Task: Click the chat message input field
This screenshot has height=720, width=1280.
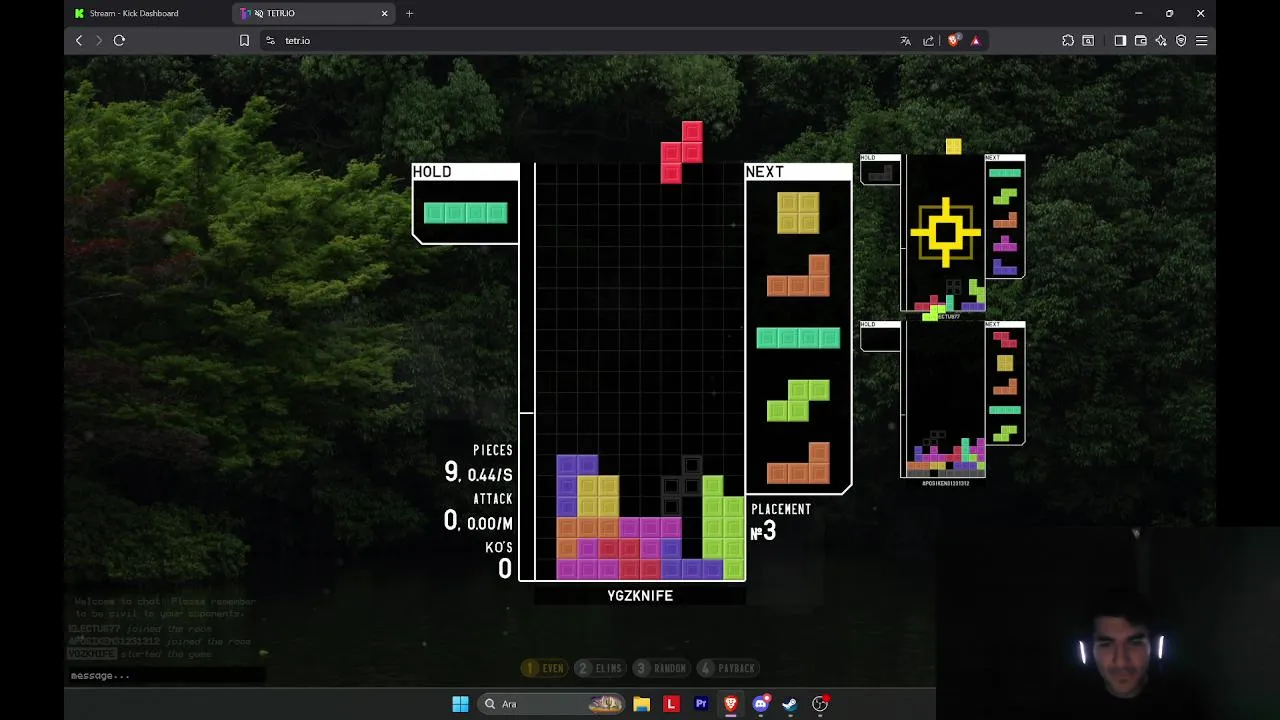Action: pos(165,675)
